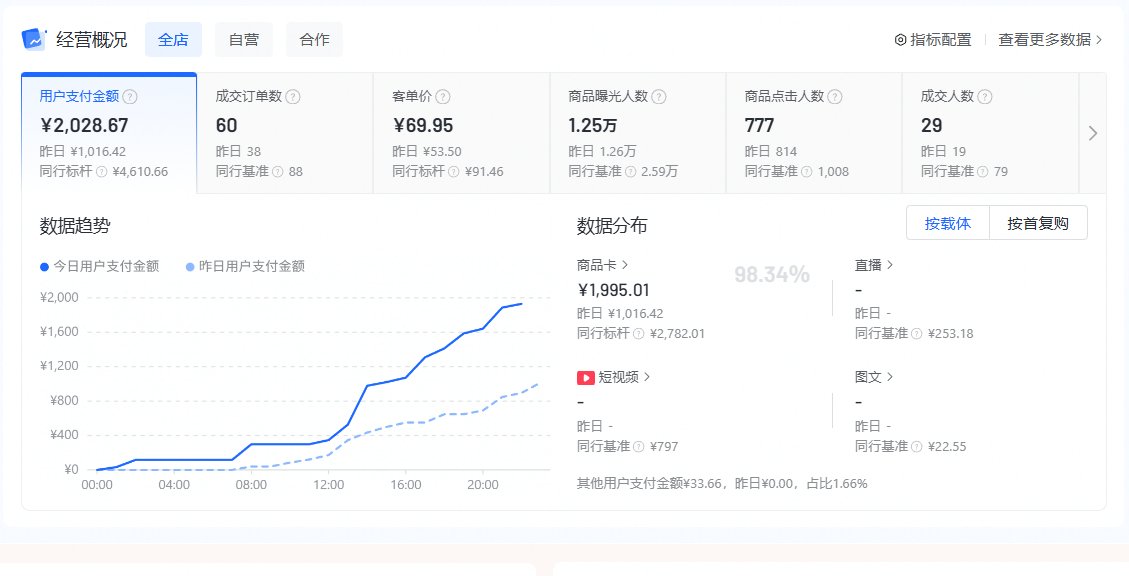Image resolution: width=1129 pixels, height=576 pixels.
Task: Switch to the 自营 tab
Action: point(243,39)
